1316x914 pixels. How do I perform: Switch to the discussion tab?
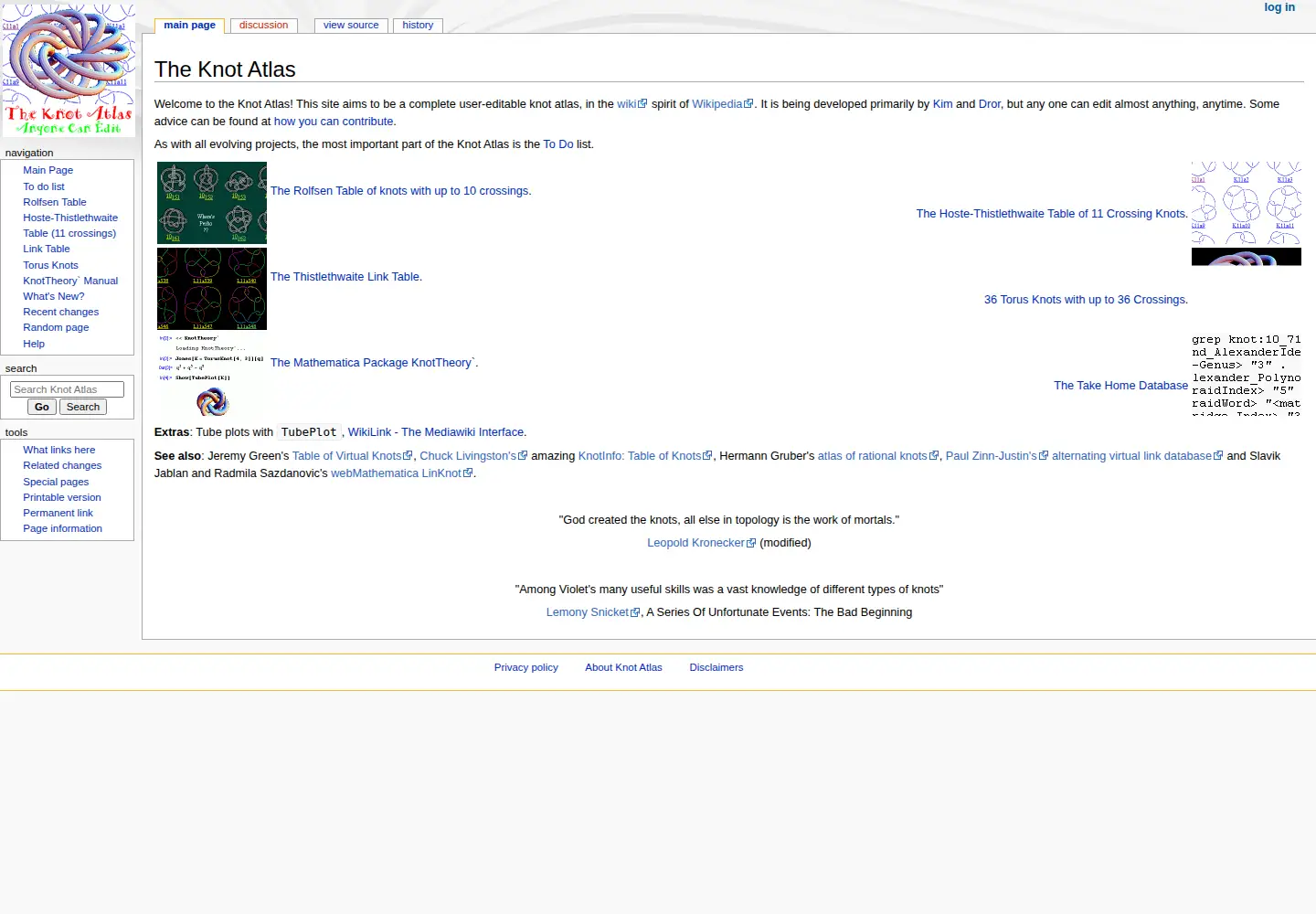coord(263,26)
